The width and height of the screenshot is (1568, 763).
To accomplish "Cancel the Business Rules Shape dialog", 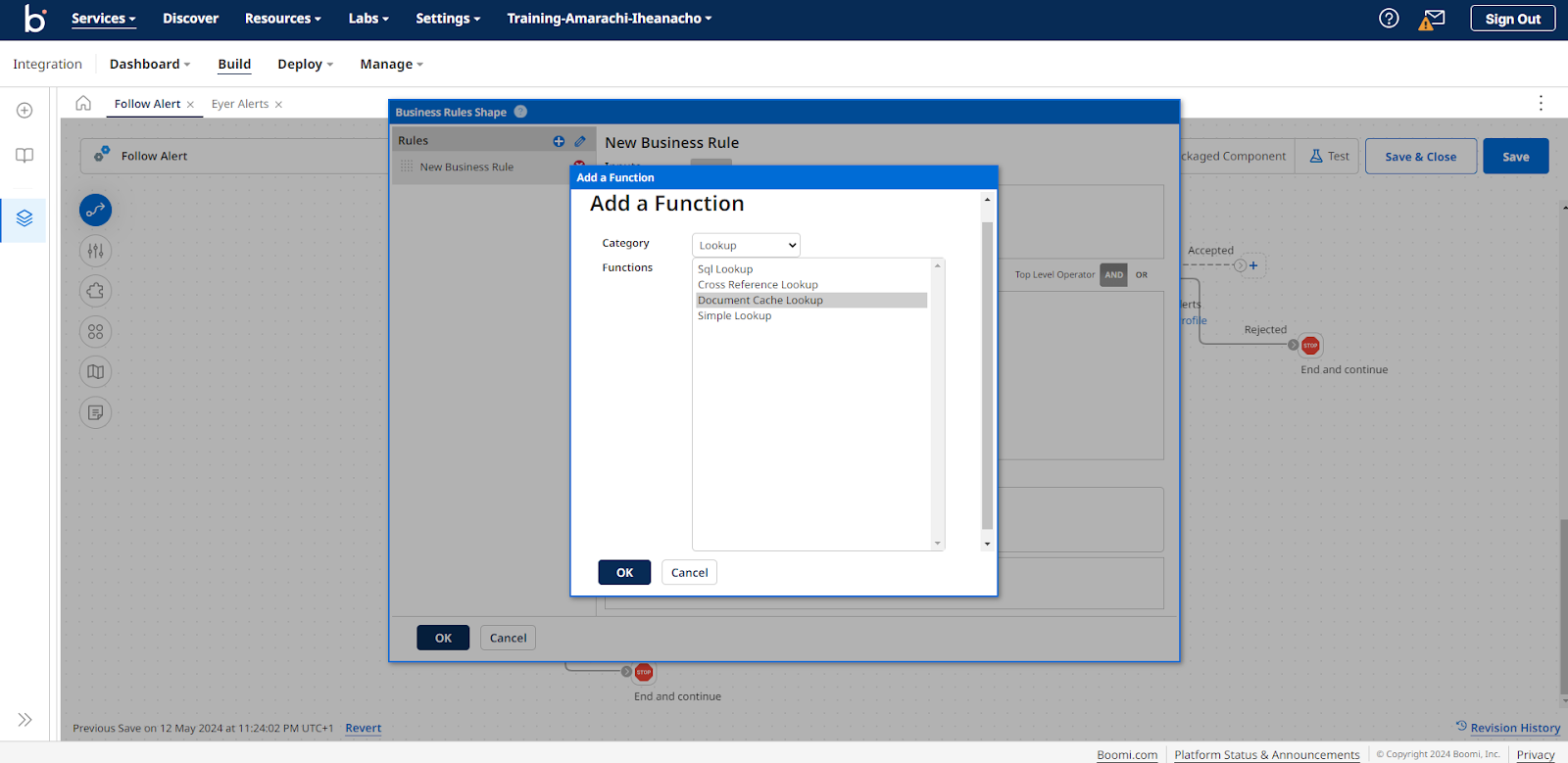I will pos(508,638).
